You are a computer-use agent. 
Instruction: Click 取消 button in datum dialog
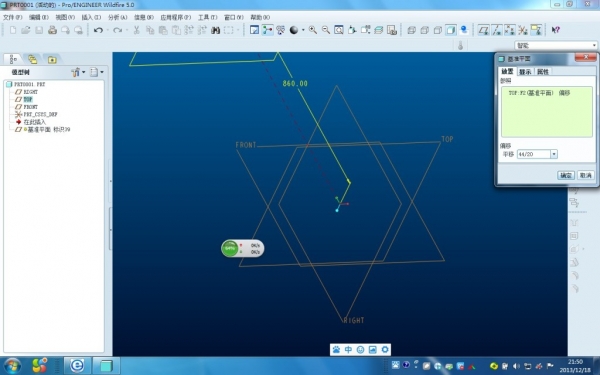click(x=586, y=175)
